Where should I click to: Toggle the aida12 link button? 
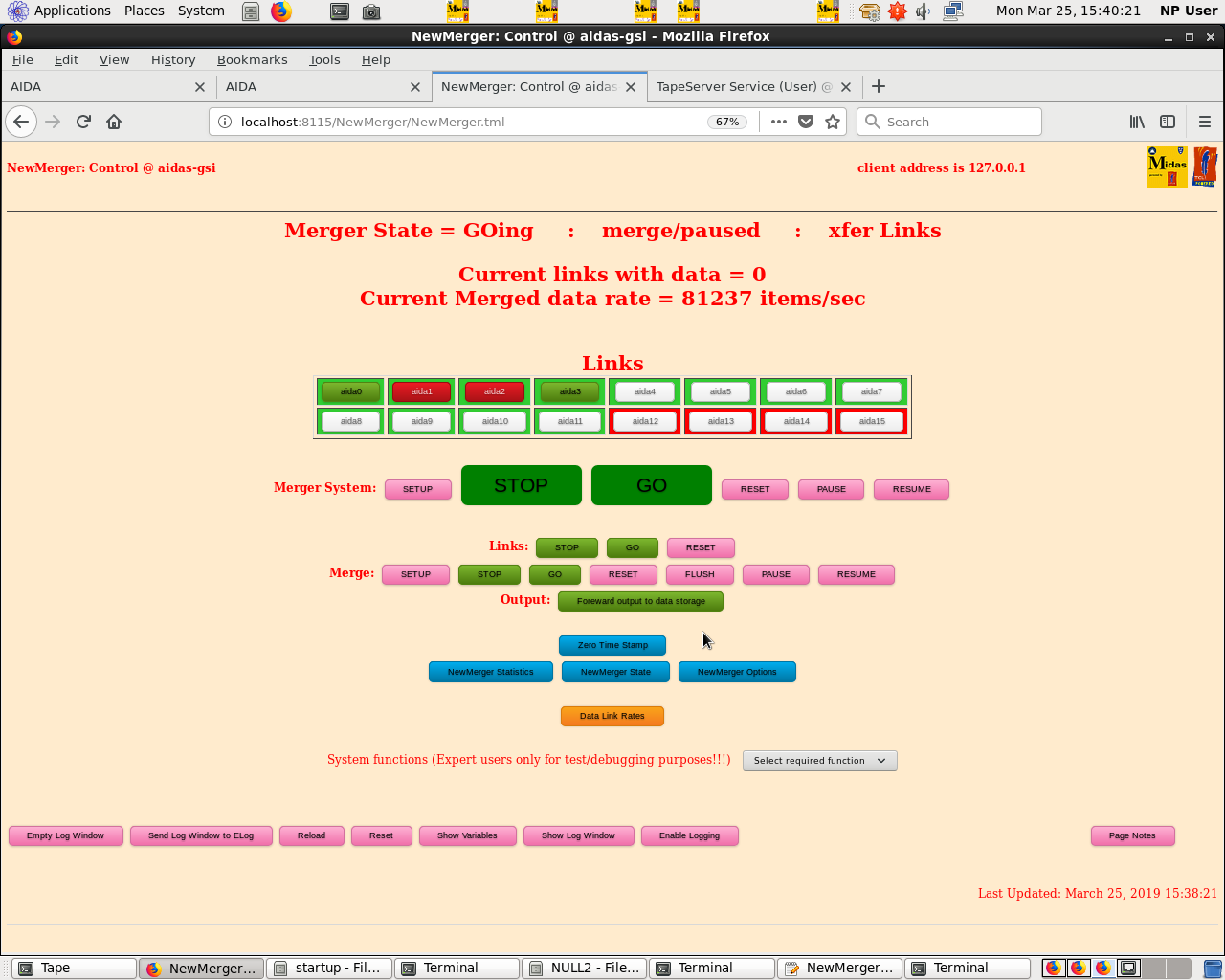click(x=645, y=421)
